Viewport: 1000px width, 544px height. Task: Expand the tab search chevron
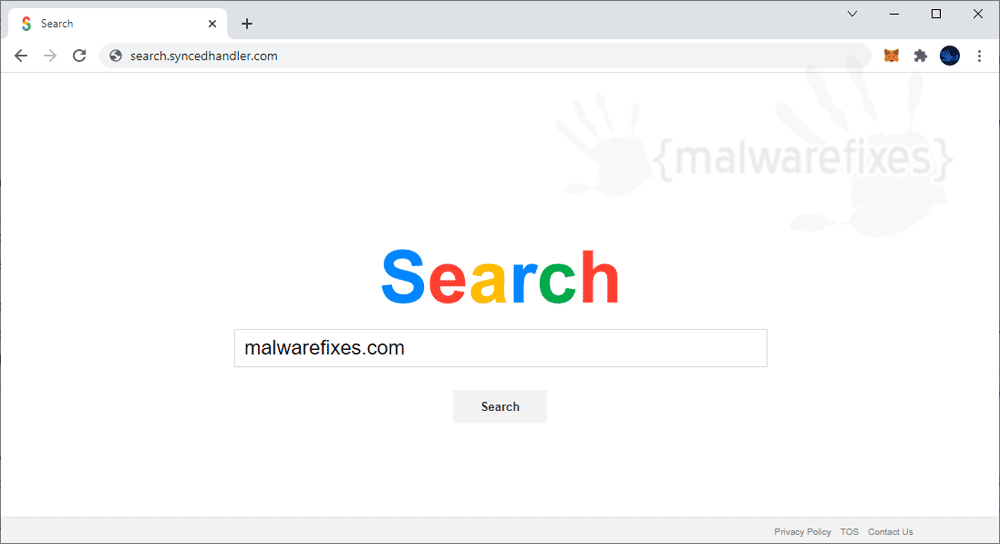coord(852,14)
